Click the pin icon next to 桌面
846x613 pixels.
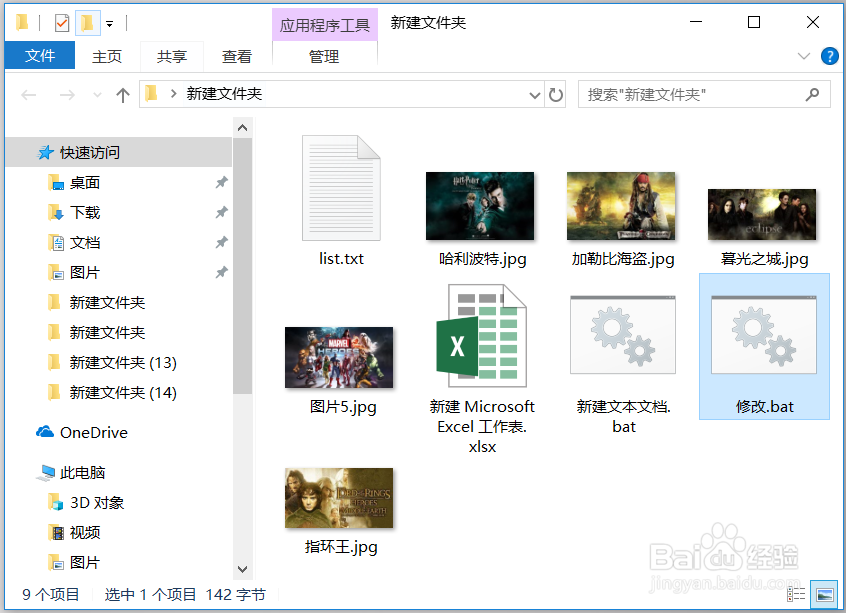221,183
